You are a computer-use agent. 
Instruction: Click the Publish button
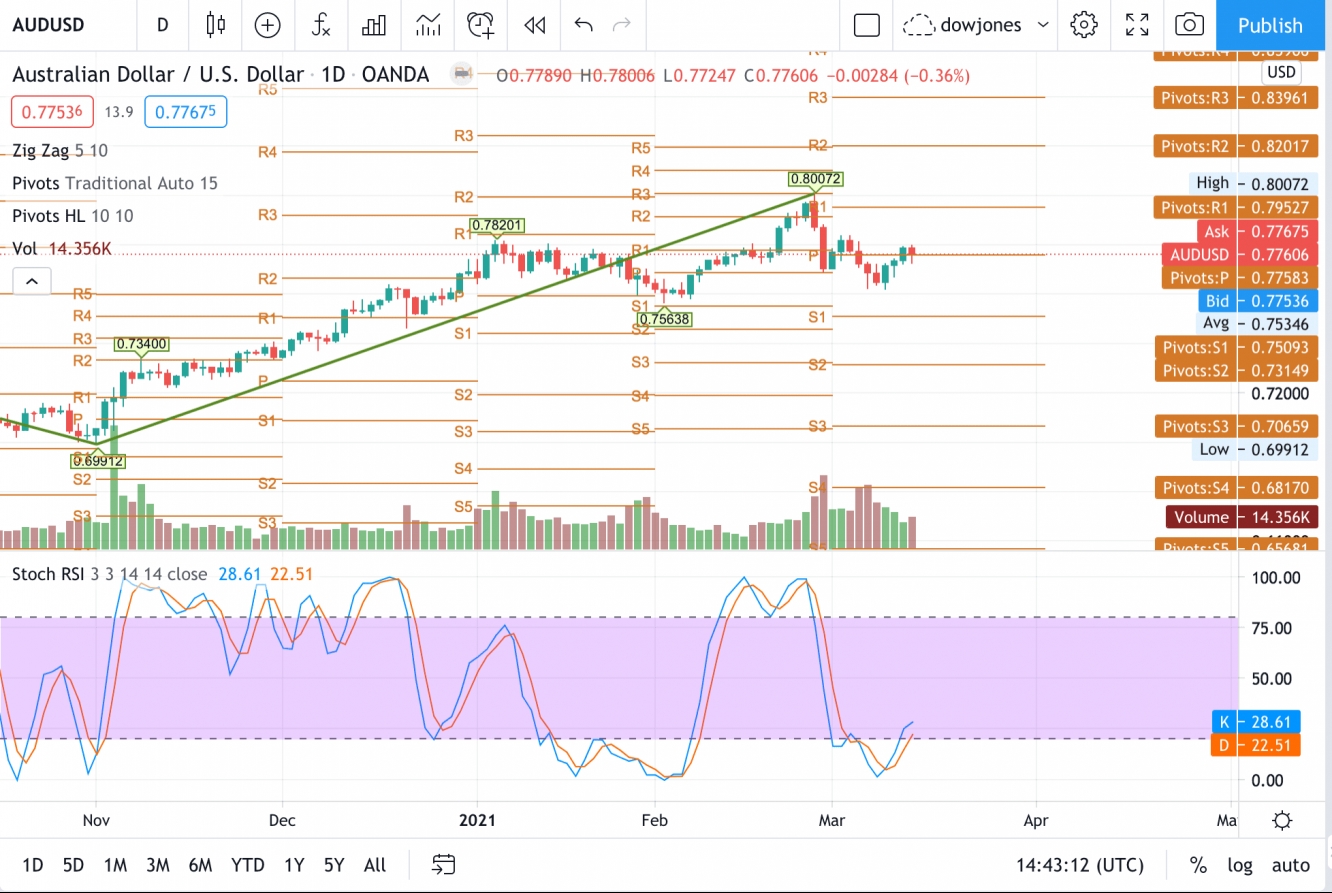tap(1270, 25)
